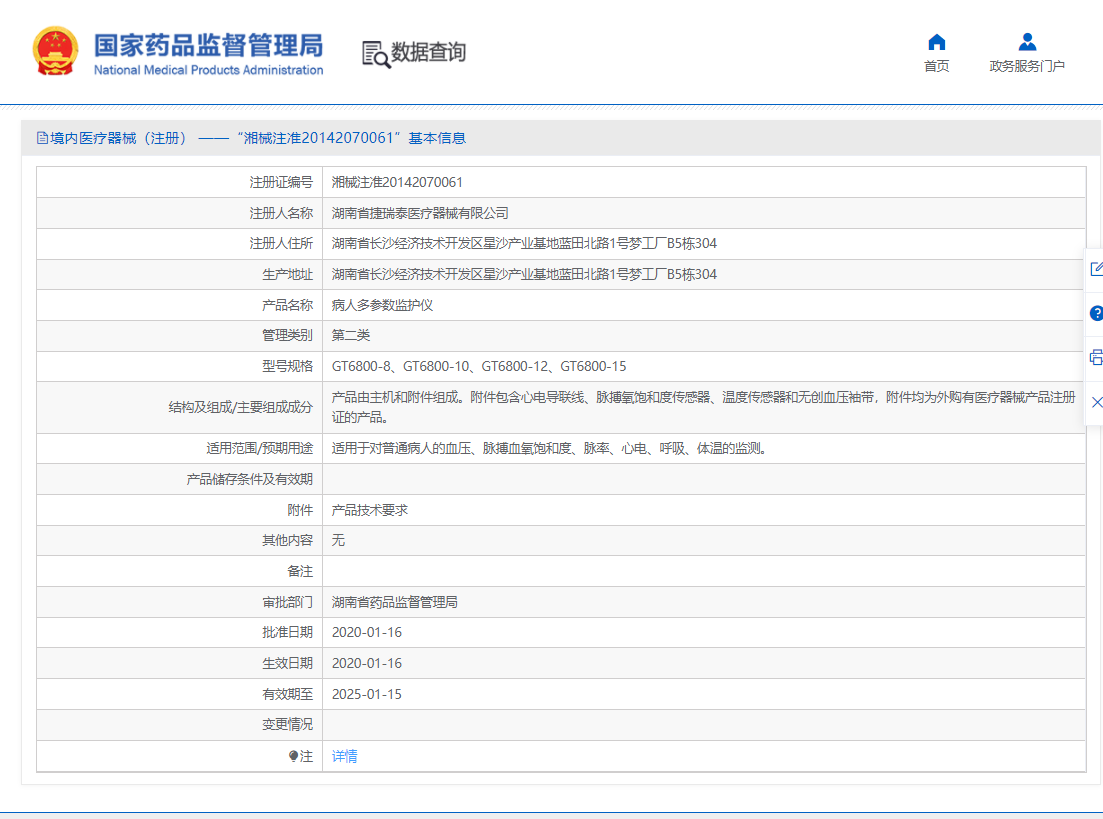Click the 注册人住所 address value
The width and height of the screenshot is (1103, 819).
tap(524, 243)
